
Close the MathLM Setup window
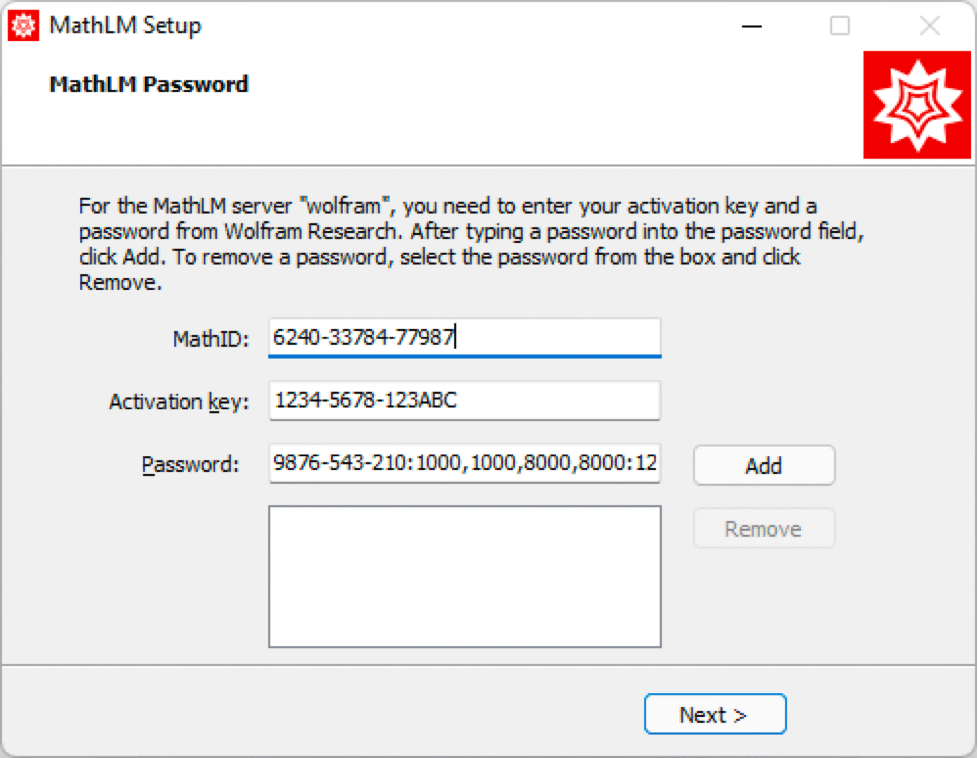(x=929, y=26)
